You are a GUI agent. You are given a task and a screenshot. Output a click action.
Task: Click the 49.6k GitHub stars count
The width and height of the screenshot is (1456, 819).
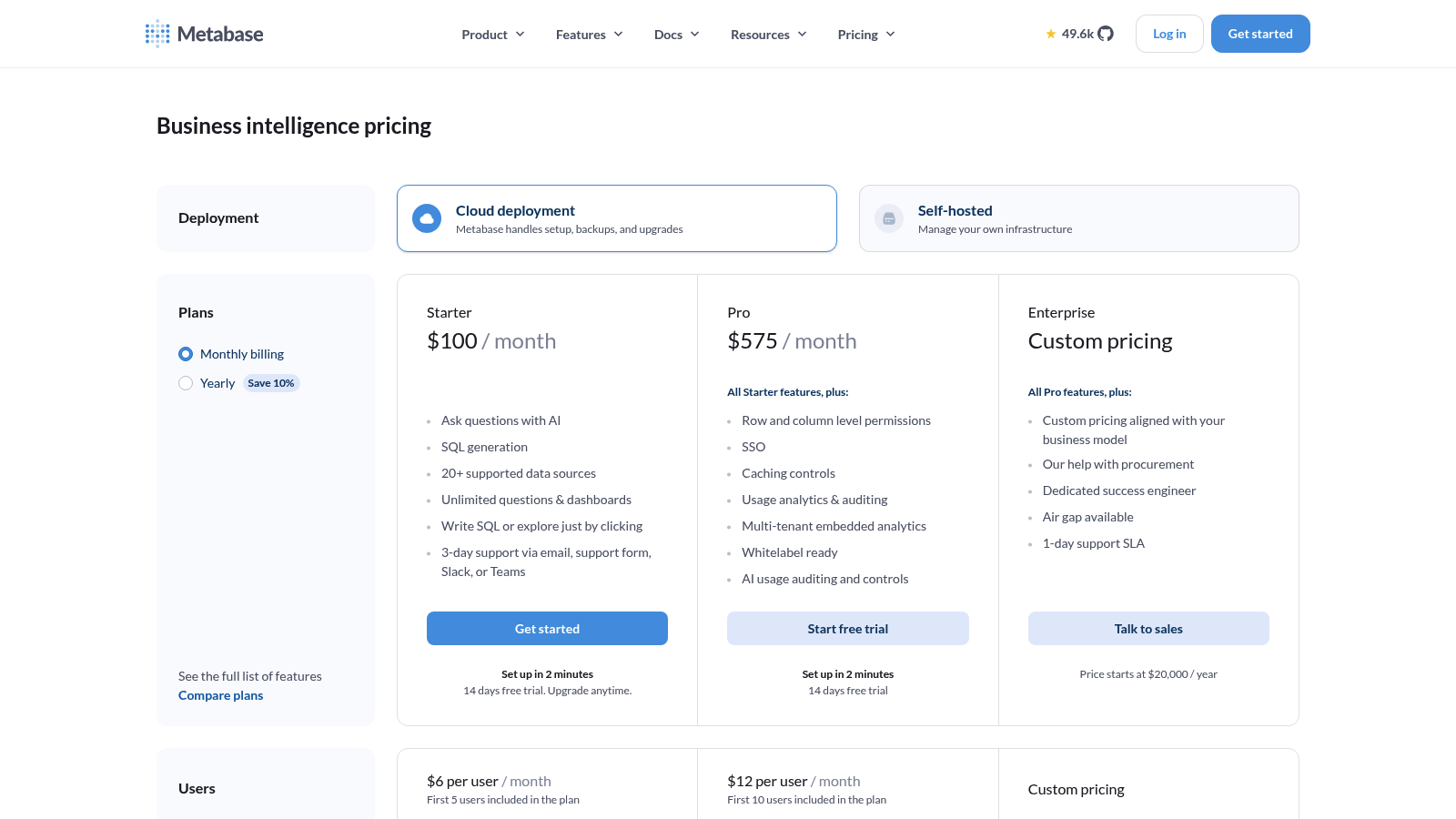[x=1077, y=34]
